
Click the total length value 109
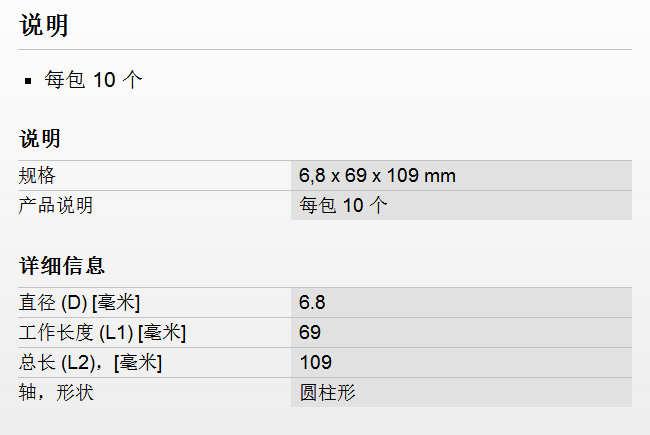pos(315,363)
